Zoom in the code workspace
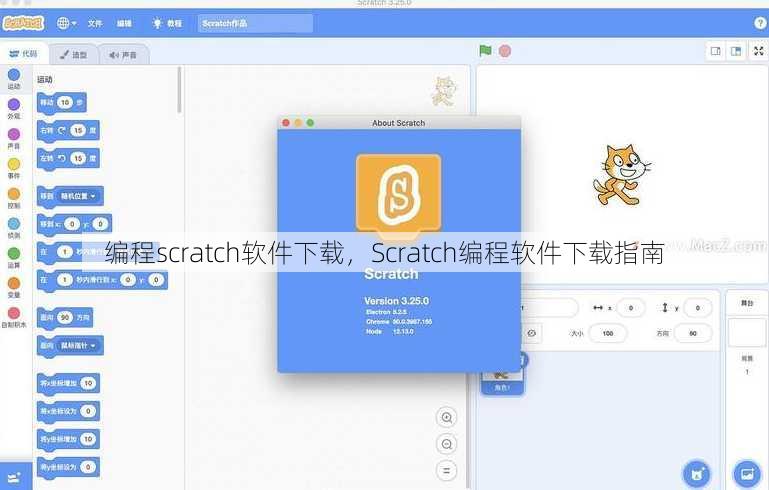 [x=446, y=417]
